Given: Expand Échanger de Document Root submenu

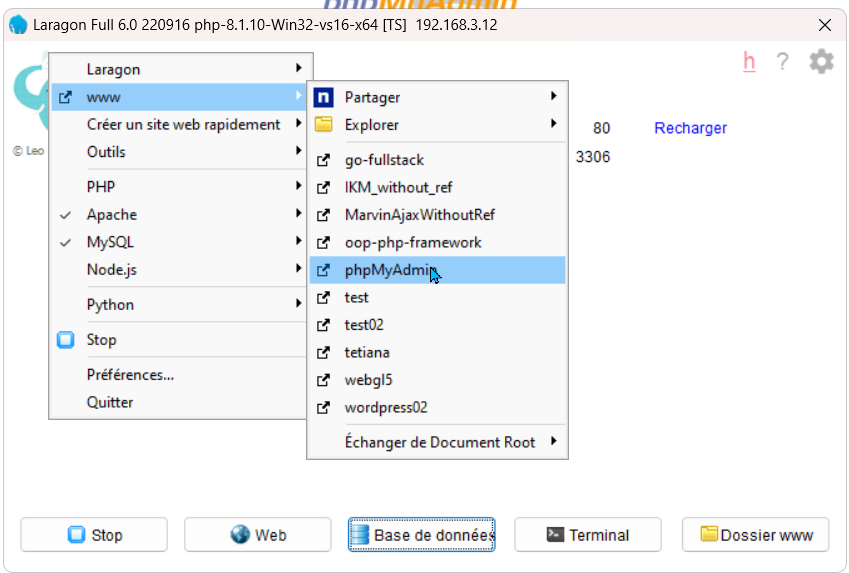Looking at the screenshot, I should [440, 442].
